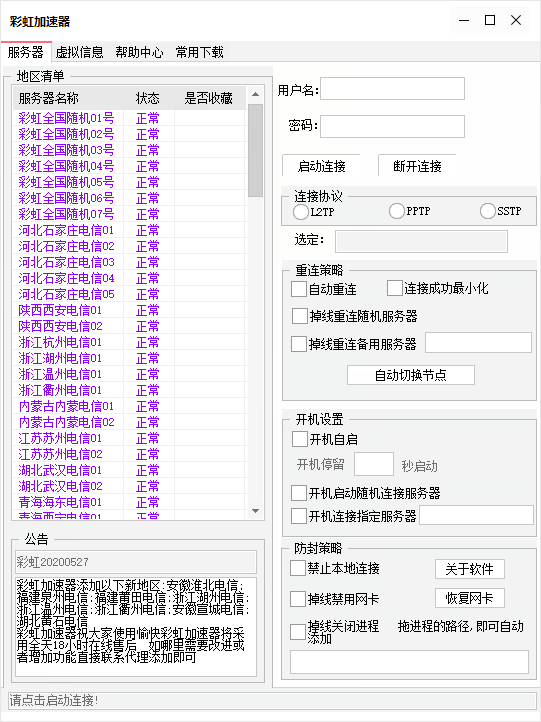The width and height of the screenshot is (541, 722).
Task: Select server 浙江温州电信01
Action: [x=60, y=374]
